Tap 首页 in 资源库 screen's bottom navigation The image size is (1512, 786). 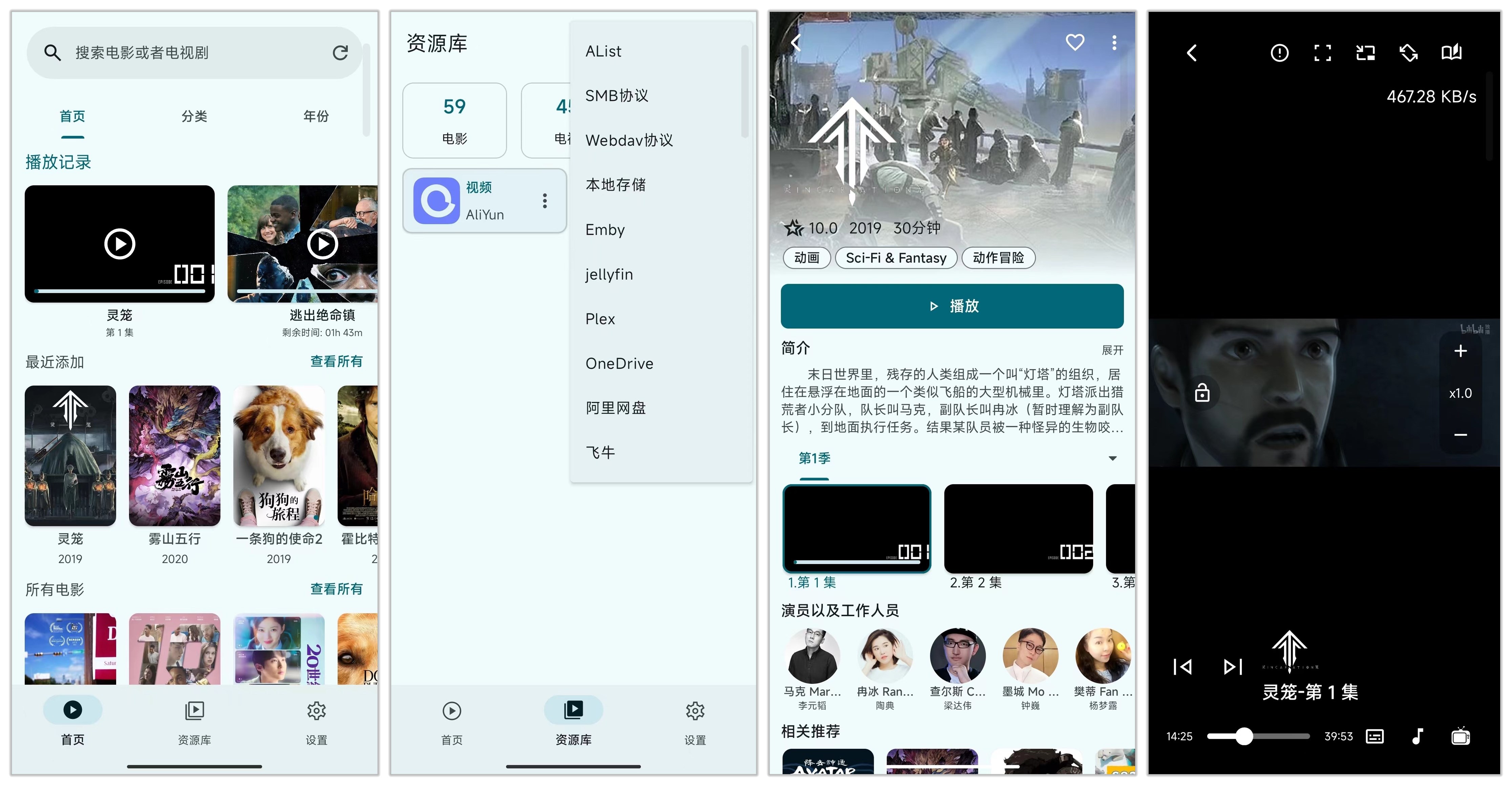click(452, 721)
